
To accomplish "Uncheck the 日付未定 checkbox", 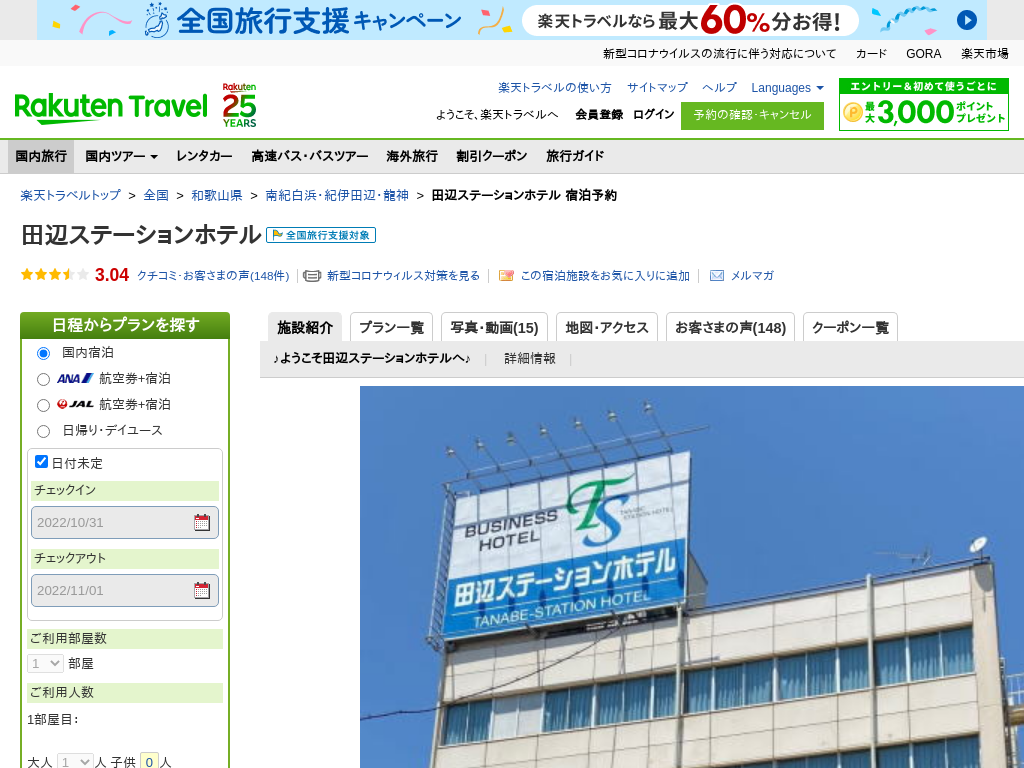I will click(x=41, y=462).
